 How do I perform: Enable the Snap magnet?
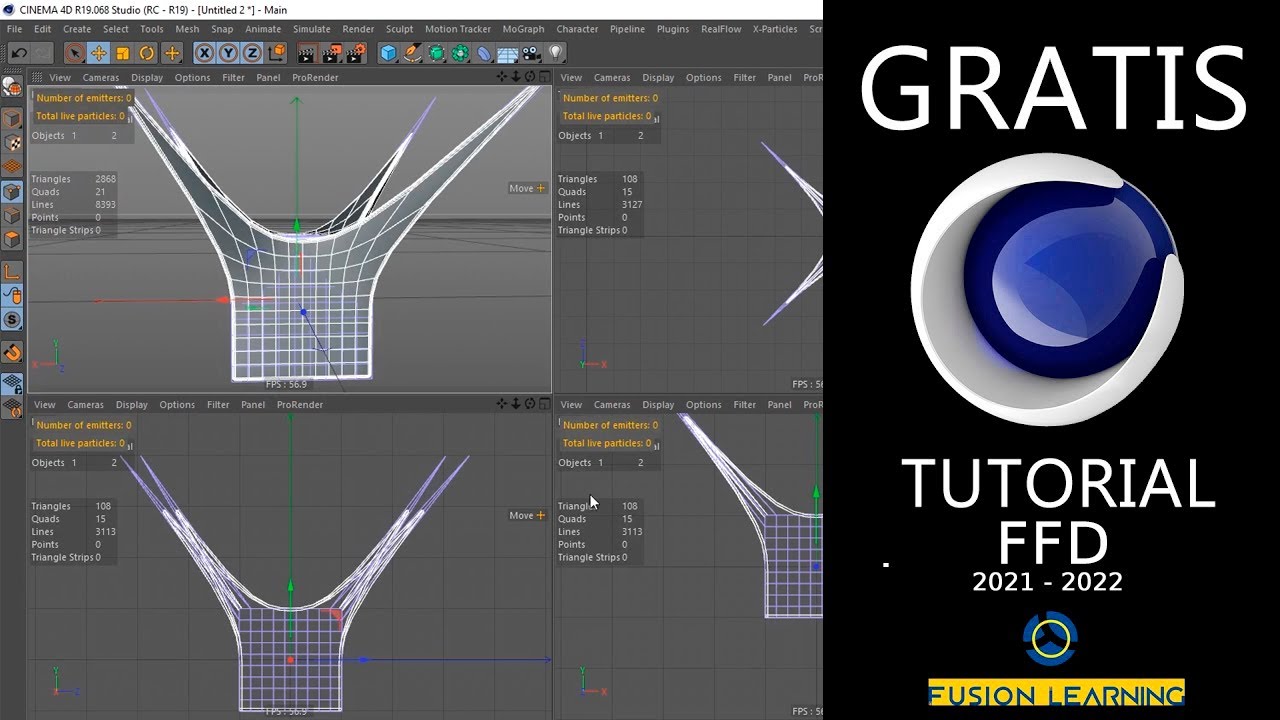(x=12, y=351)
